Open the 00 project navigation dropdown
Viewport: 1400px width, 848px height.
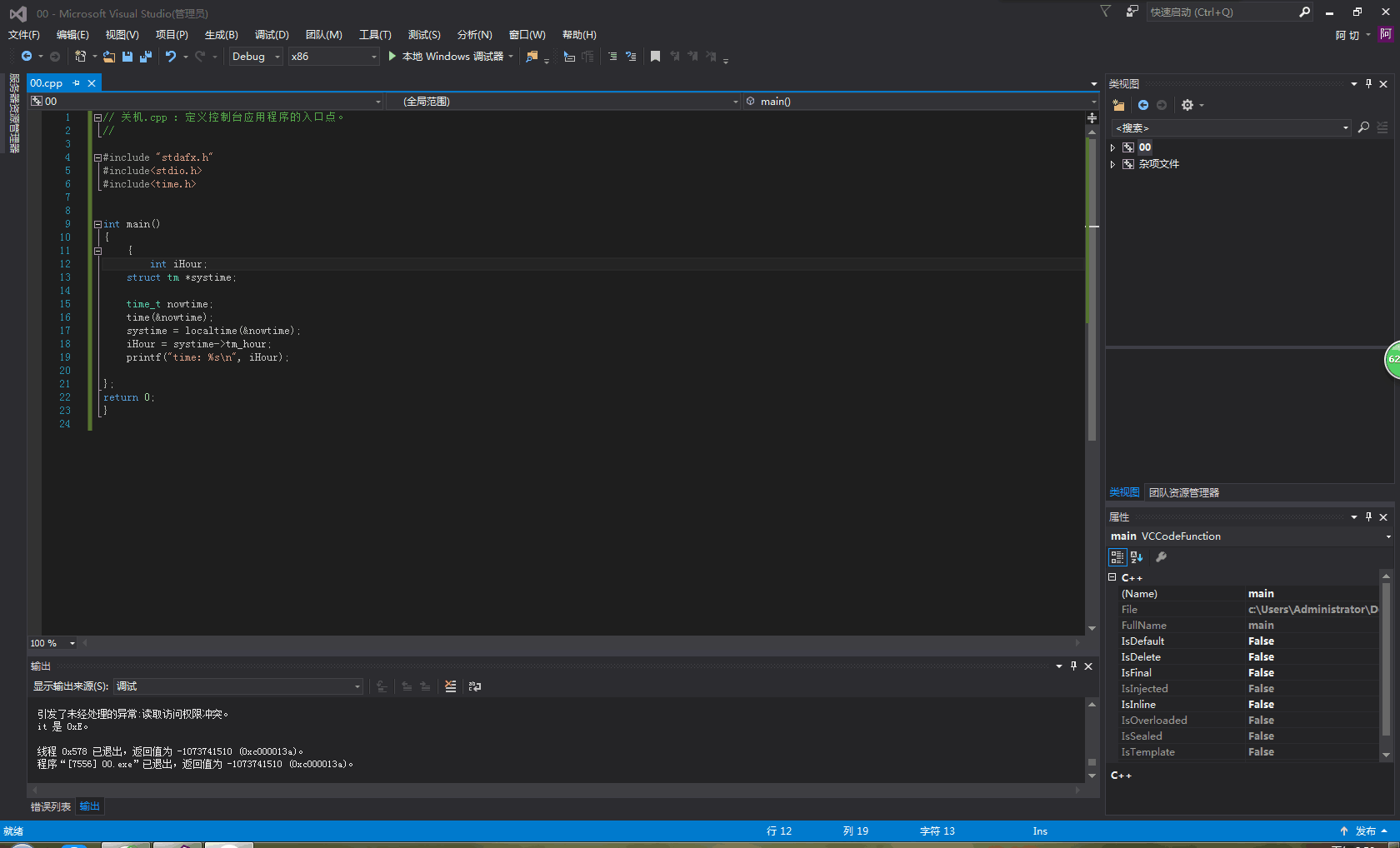click(x=206, y=102)
